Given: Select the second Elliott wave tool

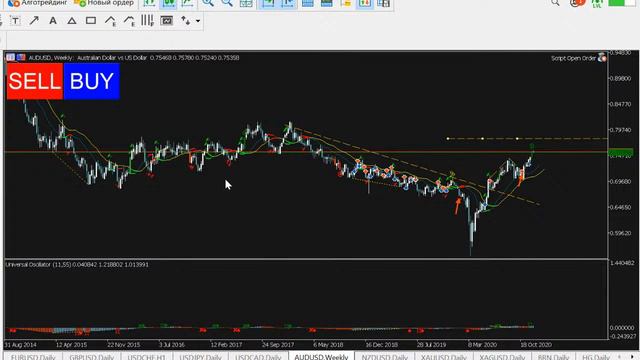Looking at the screenshot, I should 129,20.
